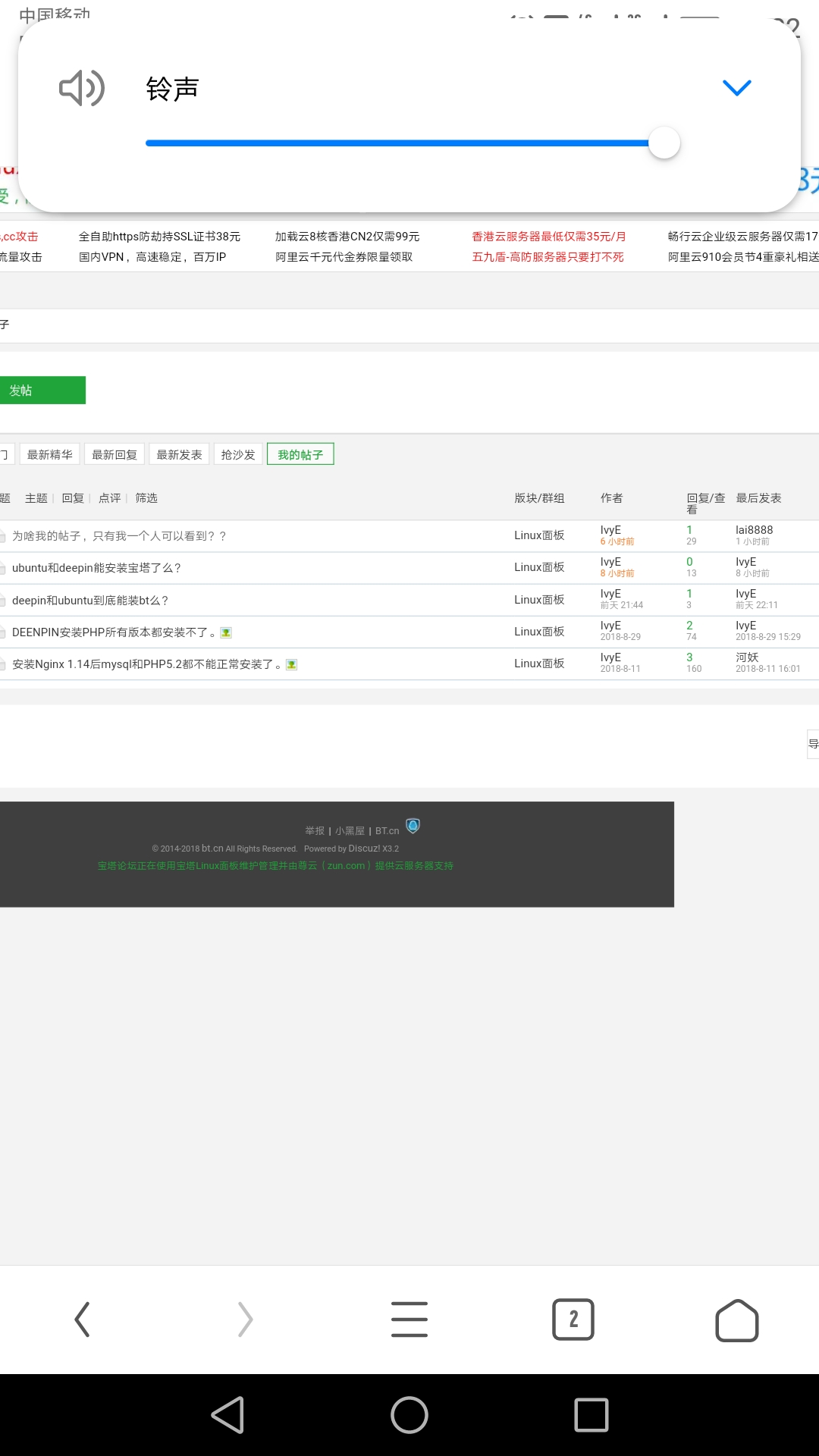
Task: Tap the ringtone speaker volume icon
Action: pyautogui.click(x=82, y=88)
